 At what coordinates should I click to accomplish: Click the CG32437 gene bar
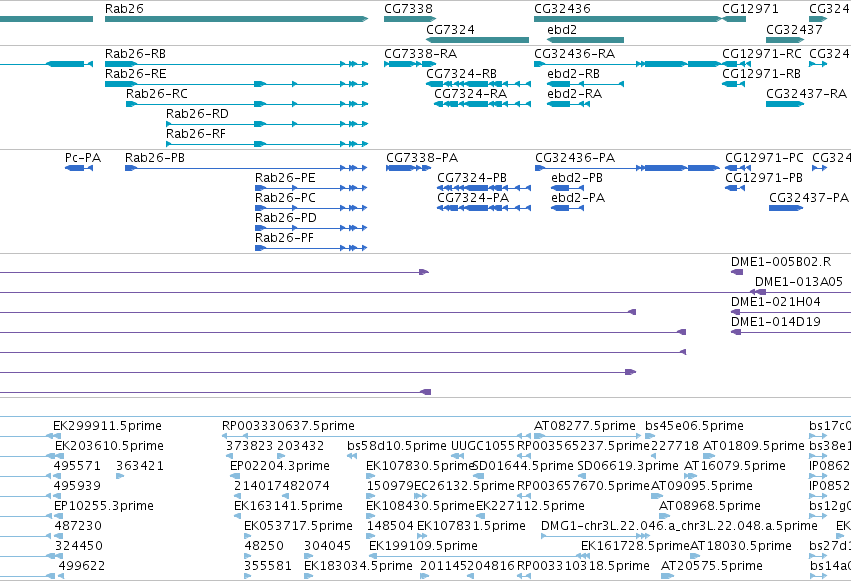[785, 40]
